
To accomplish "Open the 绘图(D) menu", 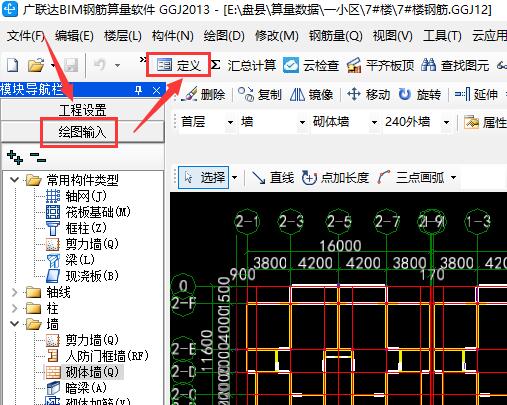I will pyautogui.click(x=224, y=36).
